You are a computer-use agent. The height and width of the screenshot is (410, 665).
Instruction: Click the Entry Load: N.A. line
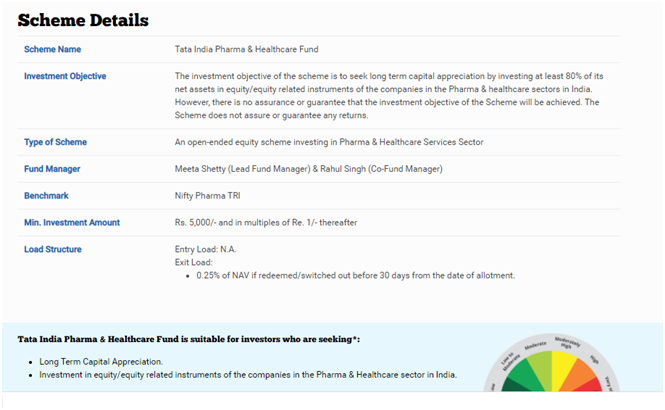tap(205, 249)
